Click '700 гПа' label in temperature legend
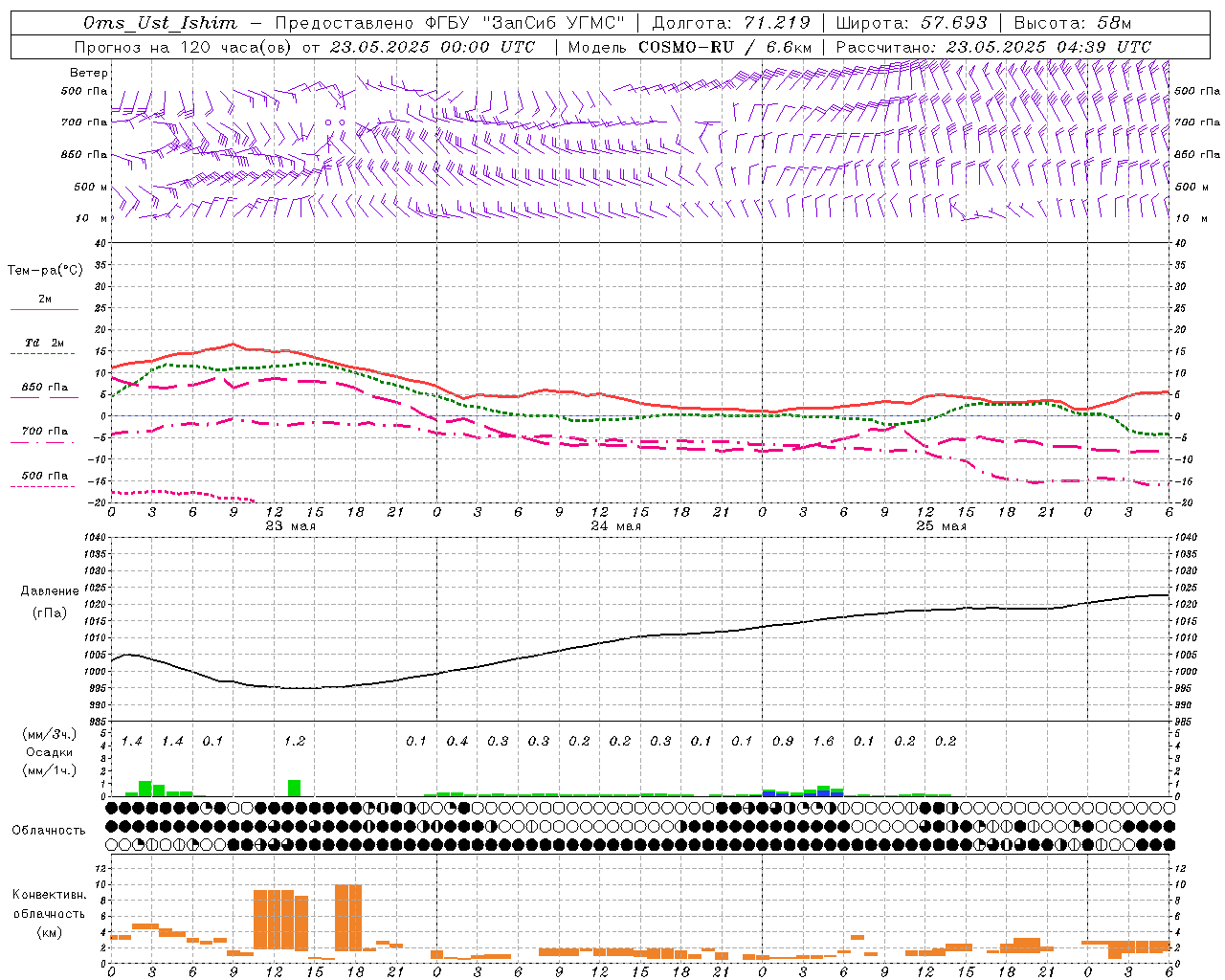This screenshot has width=1225, height=980. (45, 432)
